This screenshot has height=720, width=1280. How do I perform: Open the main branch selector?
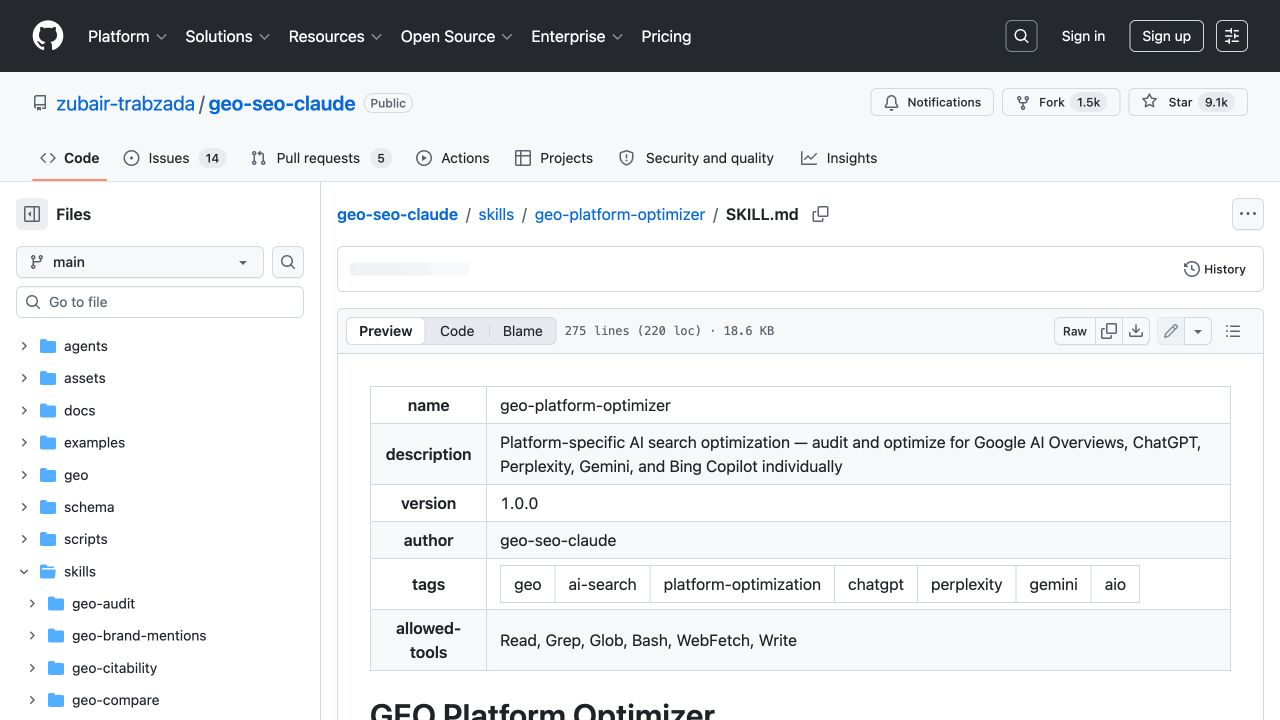tap(140, 262)
